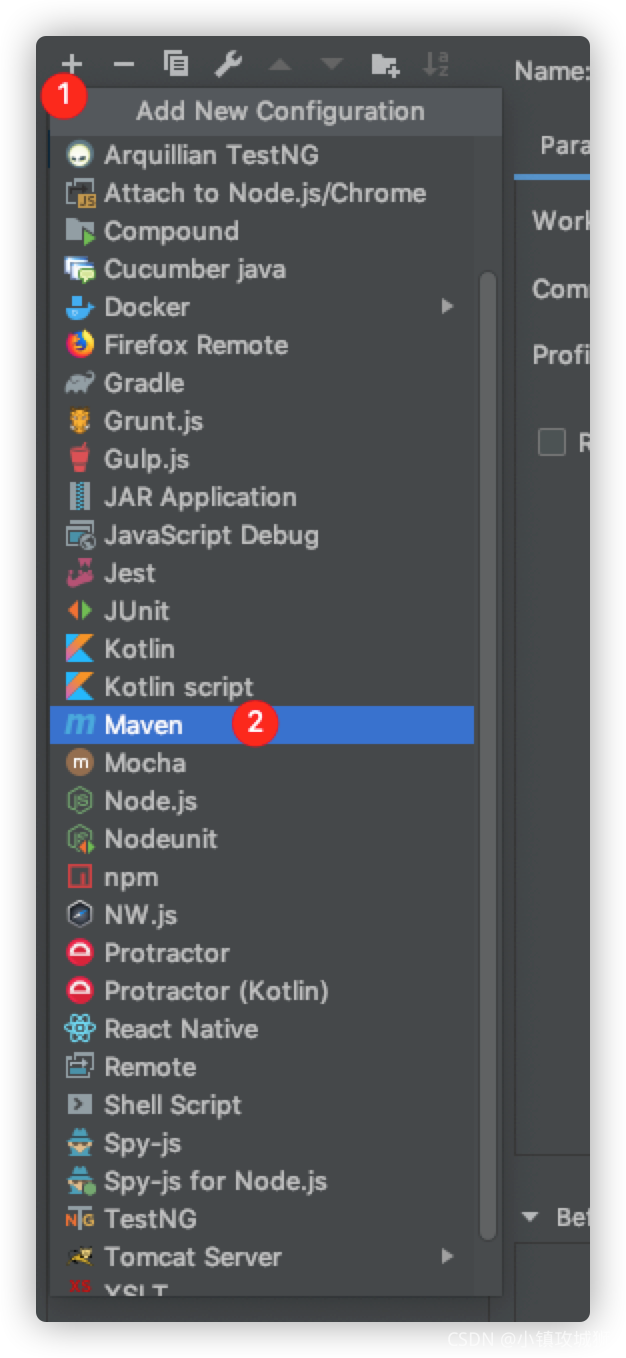Click the npm icon
Viewport: 626px width, 1358px height.
pyautogui.click(x=80, y=877)
